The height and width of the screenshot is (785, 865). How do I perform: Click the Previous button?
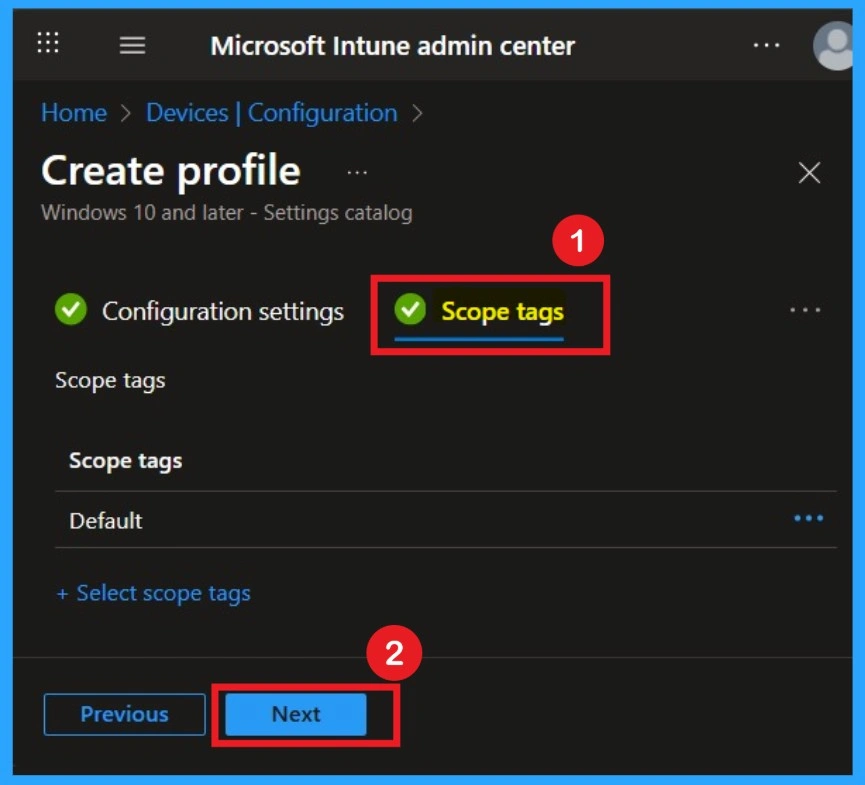(x=125, y=714)
